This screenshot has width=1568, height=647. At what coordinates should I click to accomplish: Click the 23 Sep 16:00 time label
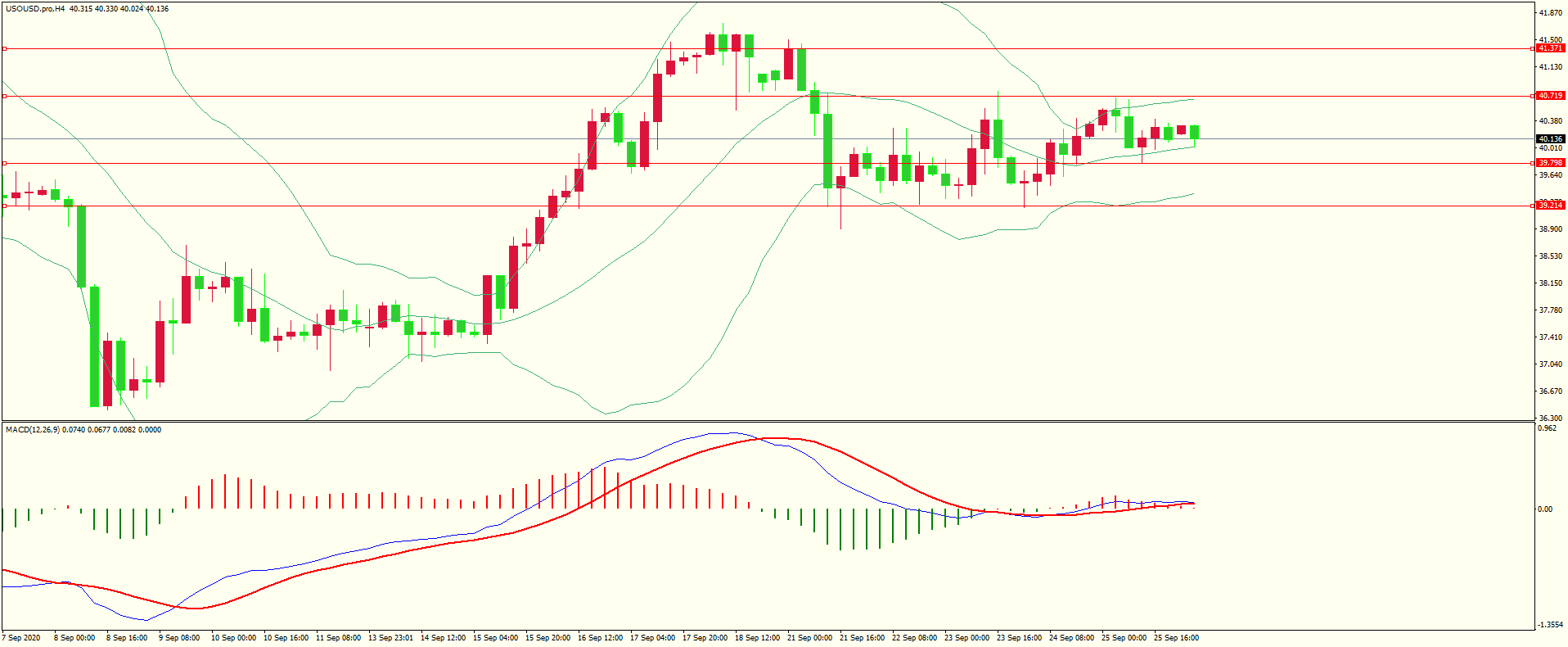tap(1019, 638)
